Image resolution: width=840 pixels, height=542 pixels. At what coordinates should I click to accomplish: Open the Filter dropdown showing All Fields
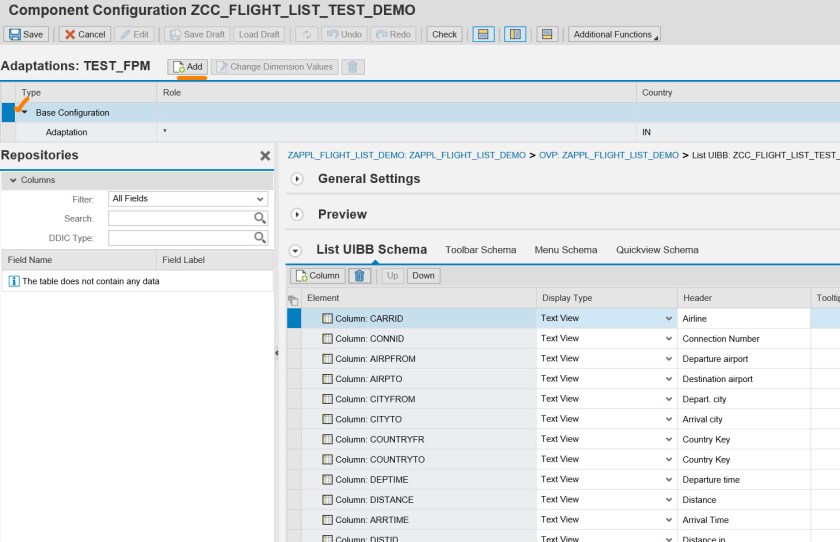coord(188,199)
